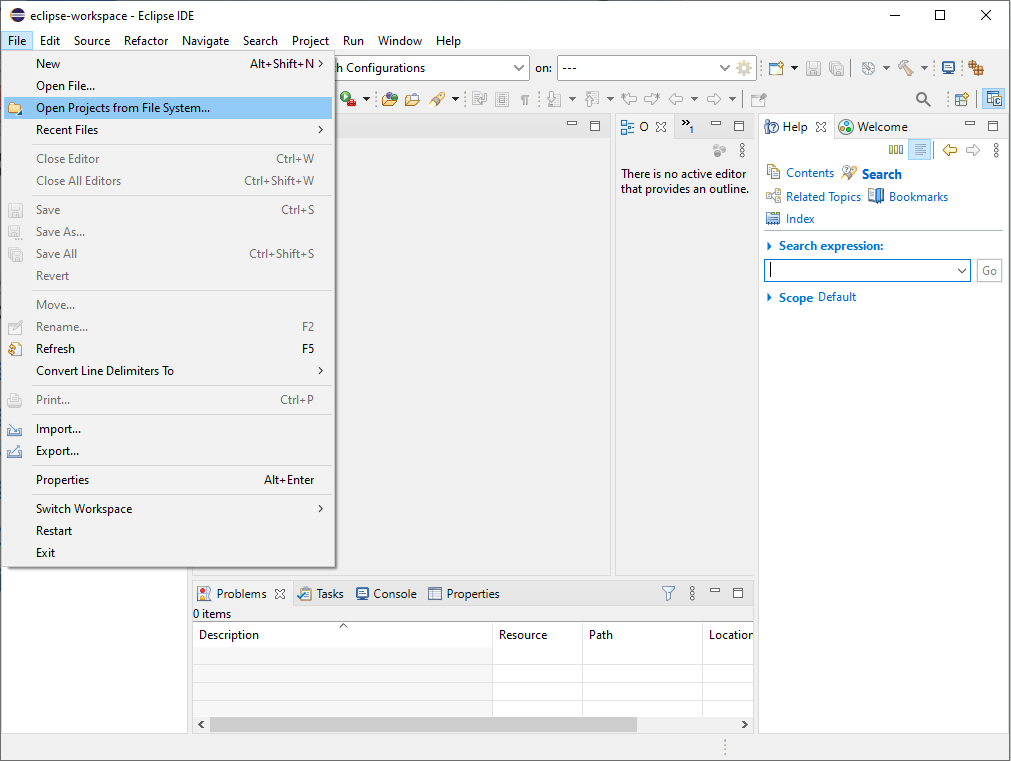Click the Previous Annotation arrow icon
The image size is (1011, 761).
tap(592, 99)
